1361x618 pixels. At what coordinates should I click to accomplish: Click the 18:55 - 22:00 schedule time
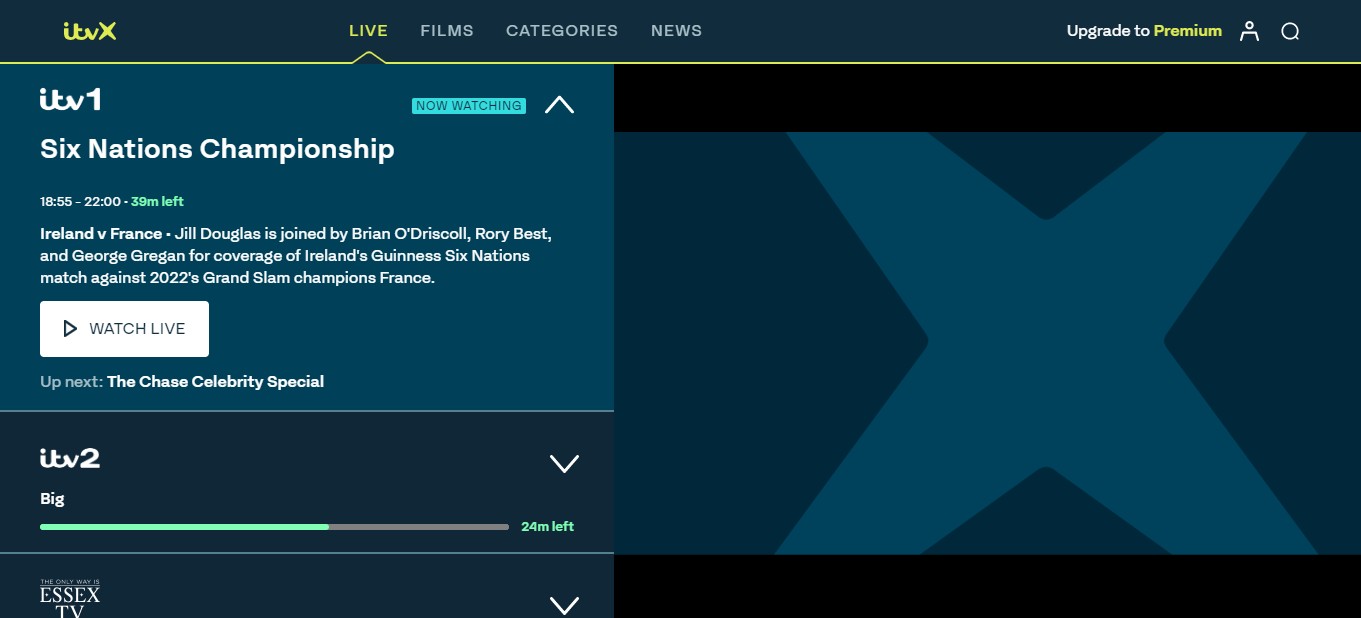pos(80,201)
